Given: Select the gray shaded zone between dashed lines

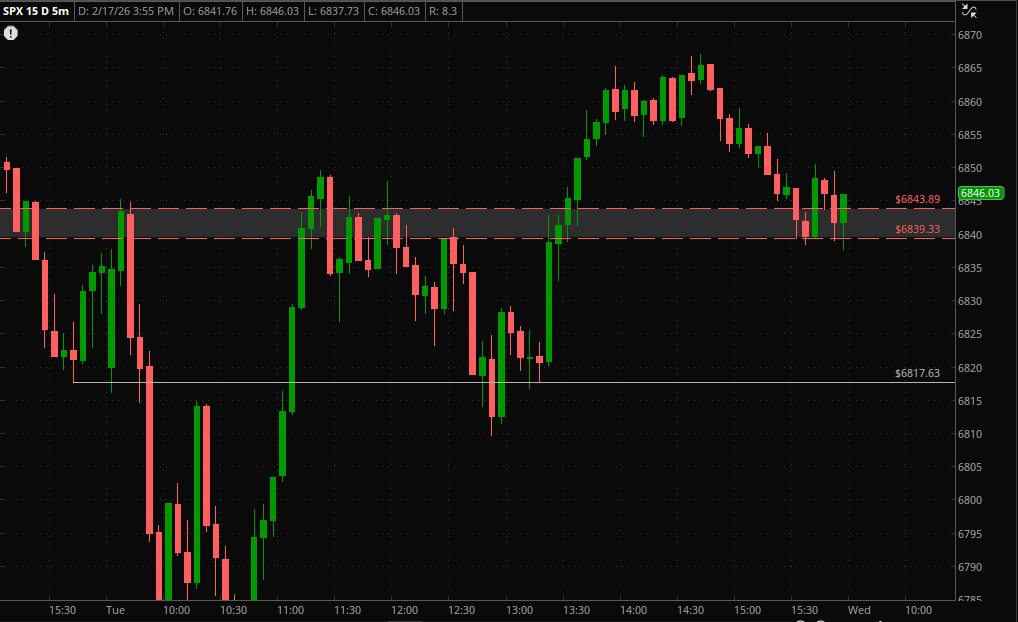Looking at the screenshot, I should [477, 223].
